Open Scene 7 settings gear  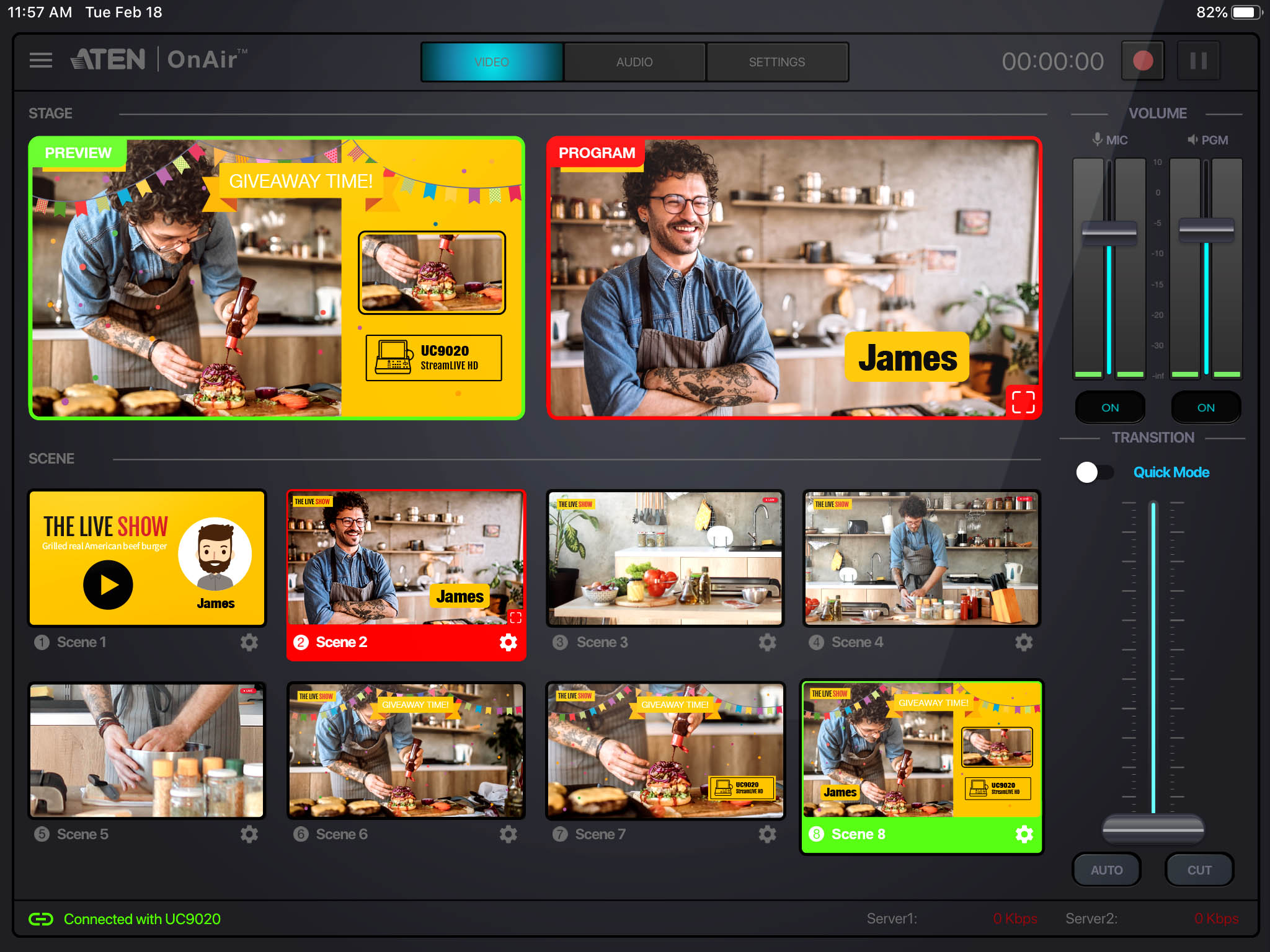[767, 834]
